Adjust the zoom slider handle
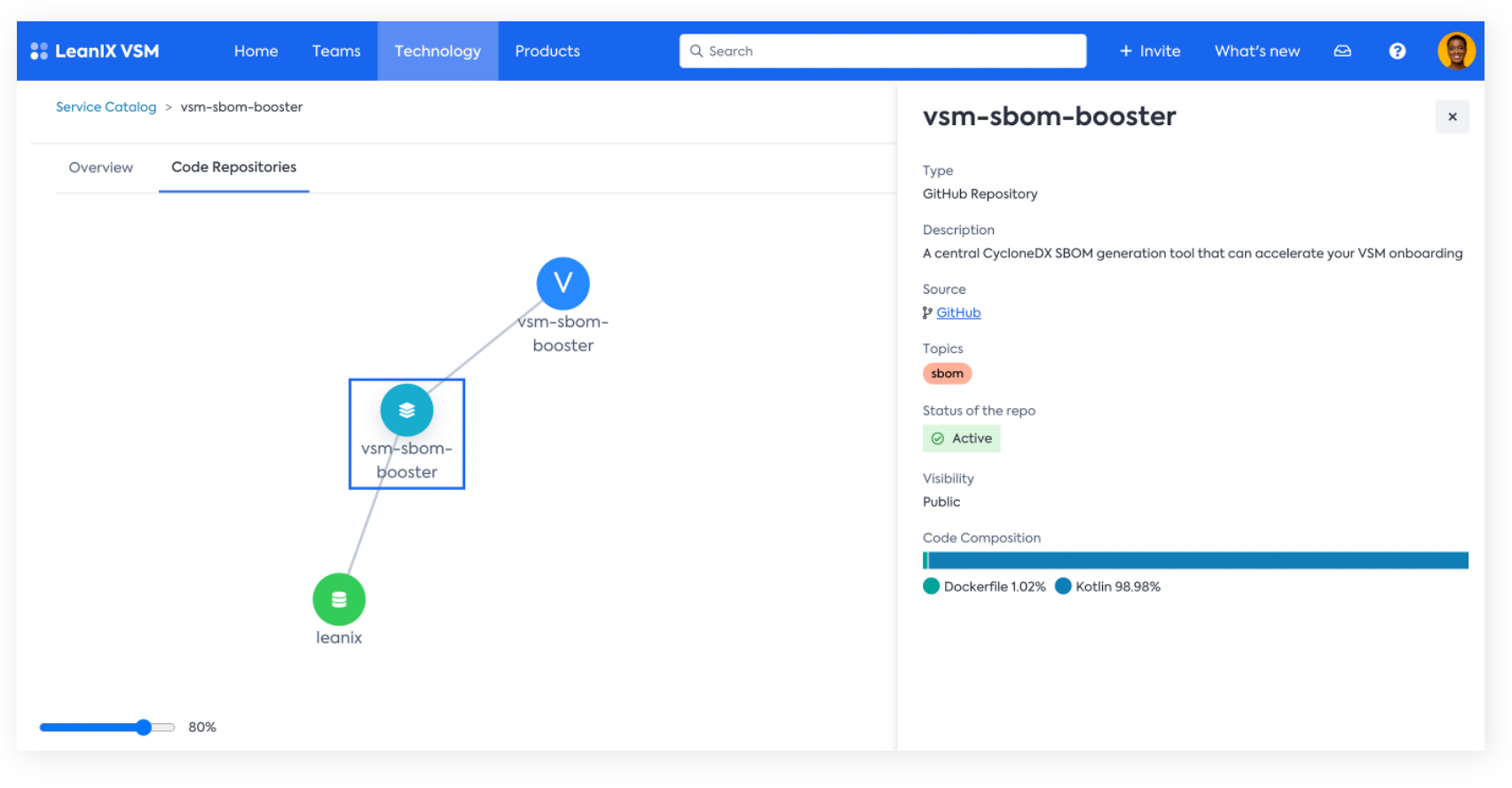The width and height of the screenshot is (1512, 788). 144,728
